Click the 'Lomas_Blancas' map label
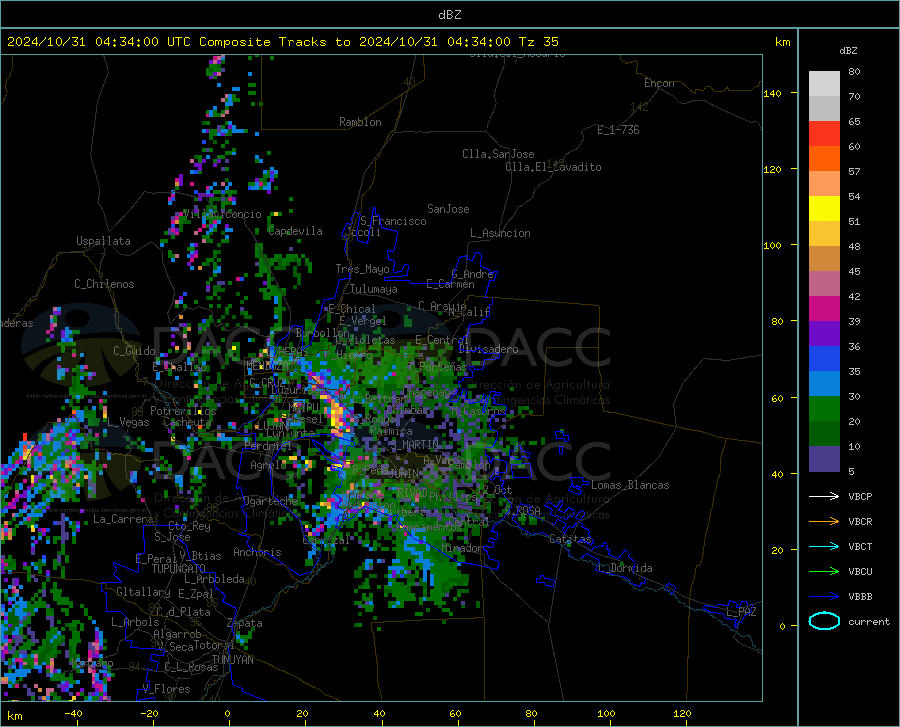 [630, 485]
